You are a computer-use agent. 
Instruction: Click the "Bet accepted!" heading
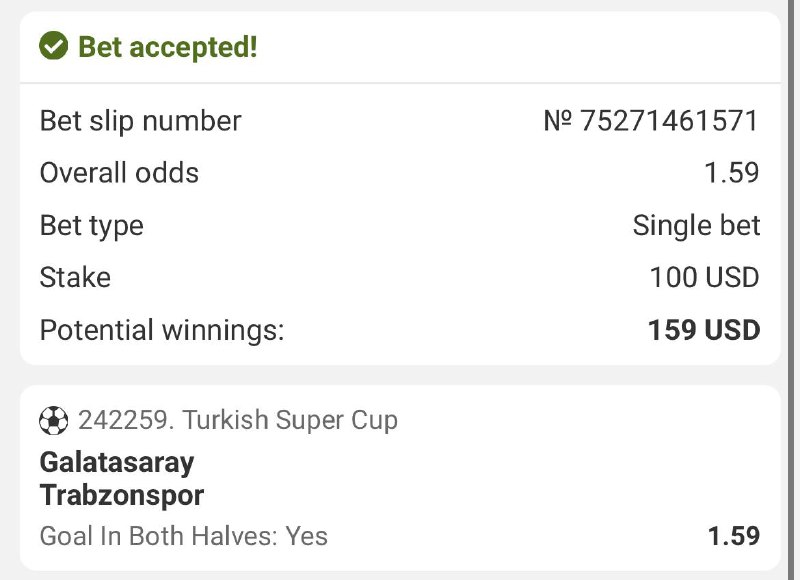(167, 47)
